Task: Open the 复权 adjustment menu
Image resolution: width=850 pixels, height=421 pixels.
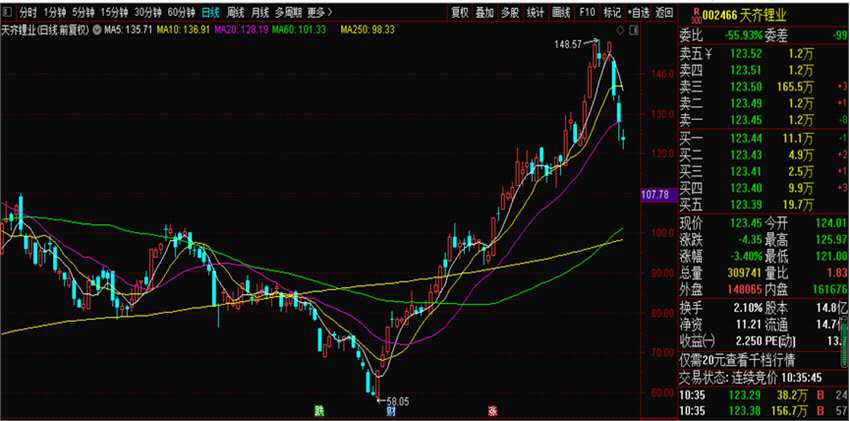Action: 460,12
